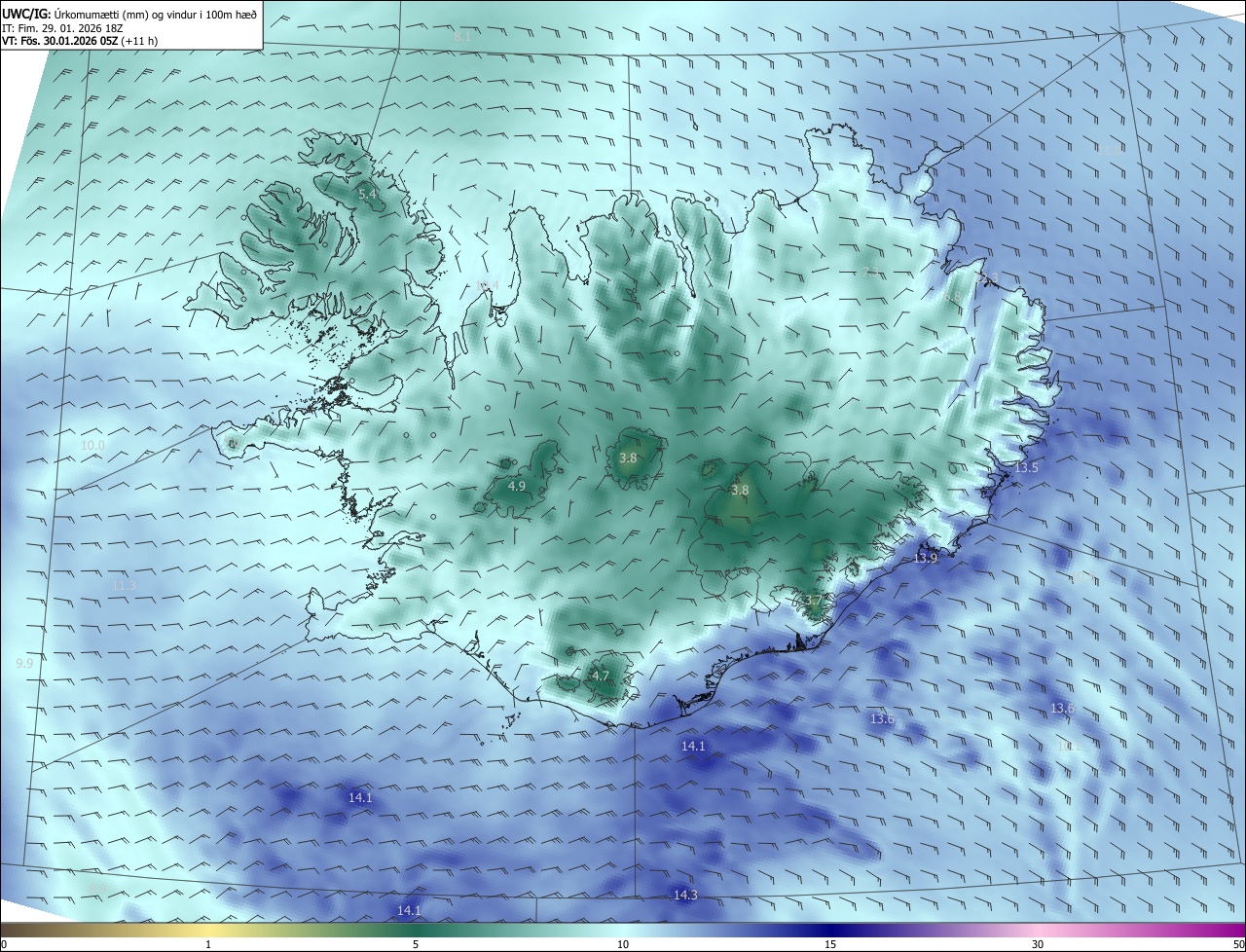Image resolution: width=1246 pixels, height=952 pixels.
Task: Click the "UWC/IG:" header label
Action: coord(26,14)
